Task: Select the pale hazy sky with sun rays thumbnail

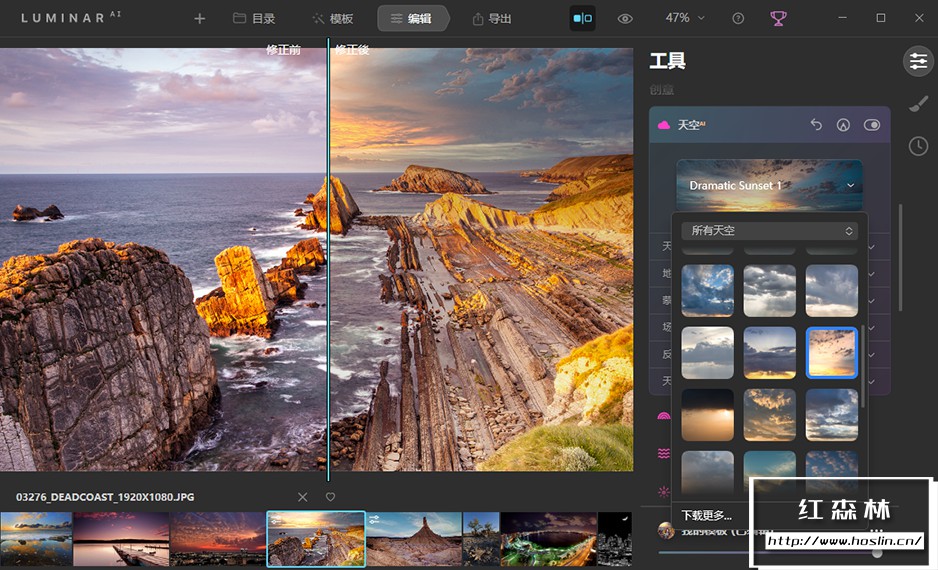Action: (x=707, y=353)
